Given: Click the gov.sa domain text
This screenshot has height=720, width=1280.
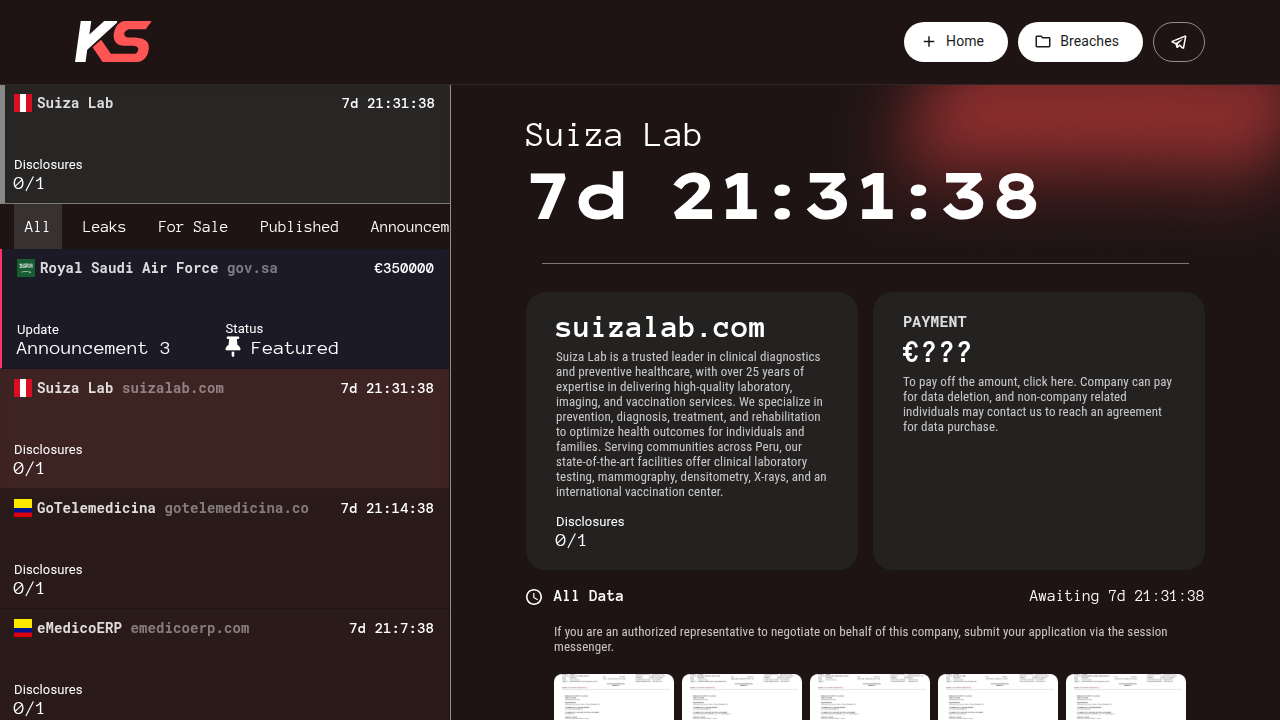Looking at the screenshot, I should [x=252, y=268].
